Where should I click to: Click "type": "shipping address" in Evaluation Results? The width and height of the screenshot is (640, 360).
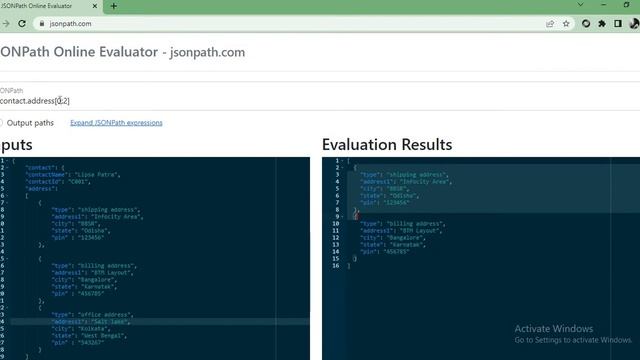404,175
